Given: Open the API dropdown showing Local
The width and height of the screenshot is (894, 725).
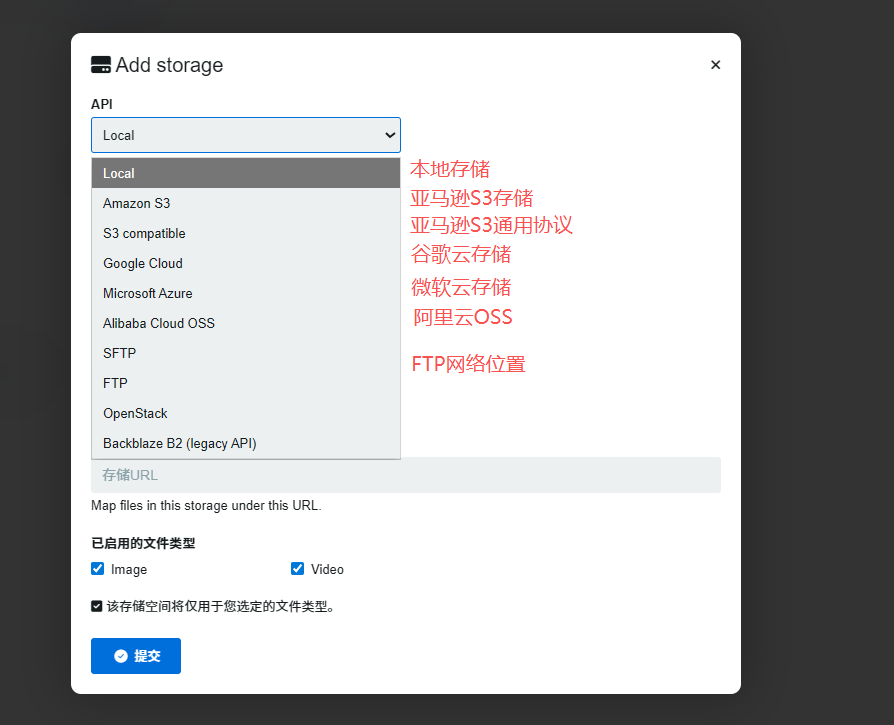Looking at the screenshot, I should click(246, 135).
